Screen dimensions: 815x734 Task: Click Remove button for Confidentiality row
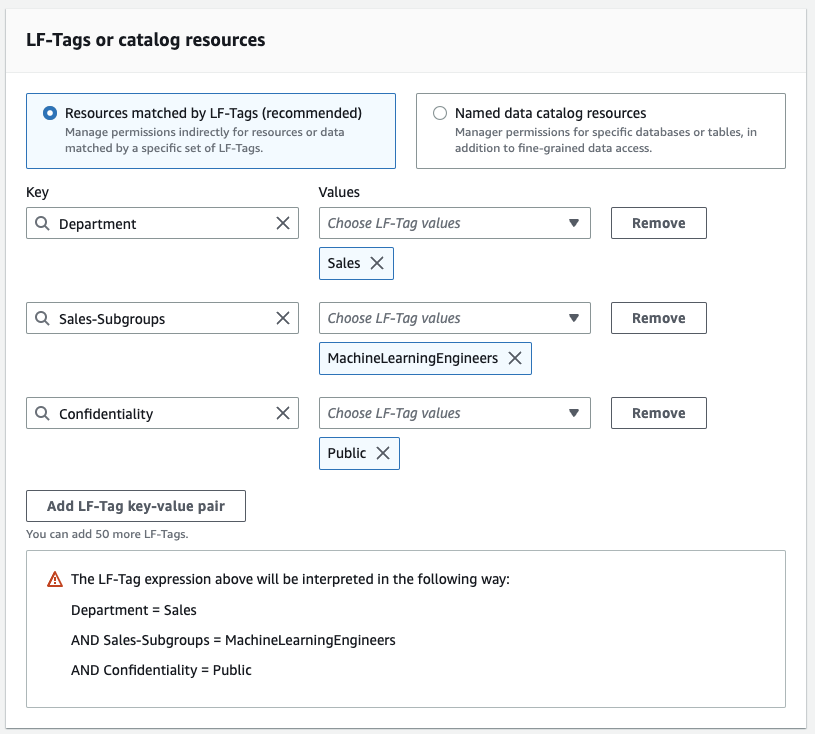click(658, 413)
